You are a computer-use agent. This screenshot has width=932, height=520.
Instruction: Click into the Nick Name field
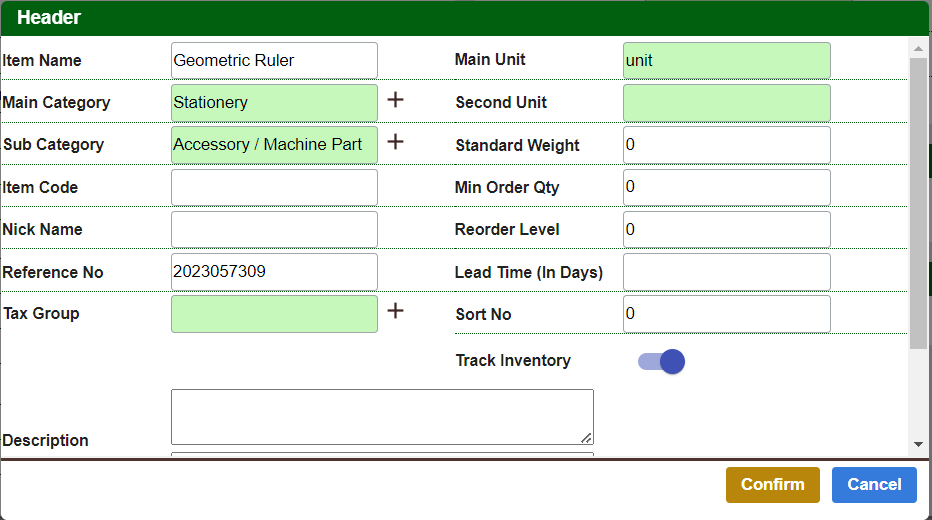coord(274,229)
